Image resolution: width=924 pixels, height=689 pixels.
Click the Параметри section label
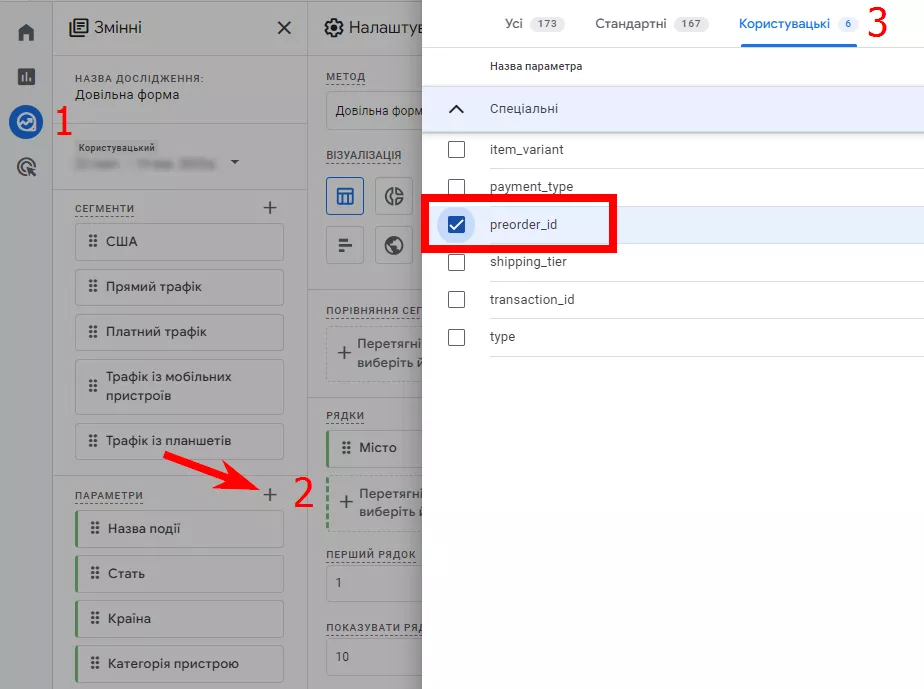[109, 496]
